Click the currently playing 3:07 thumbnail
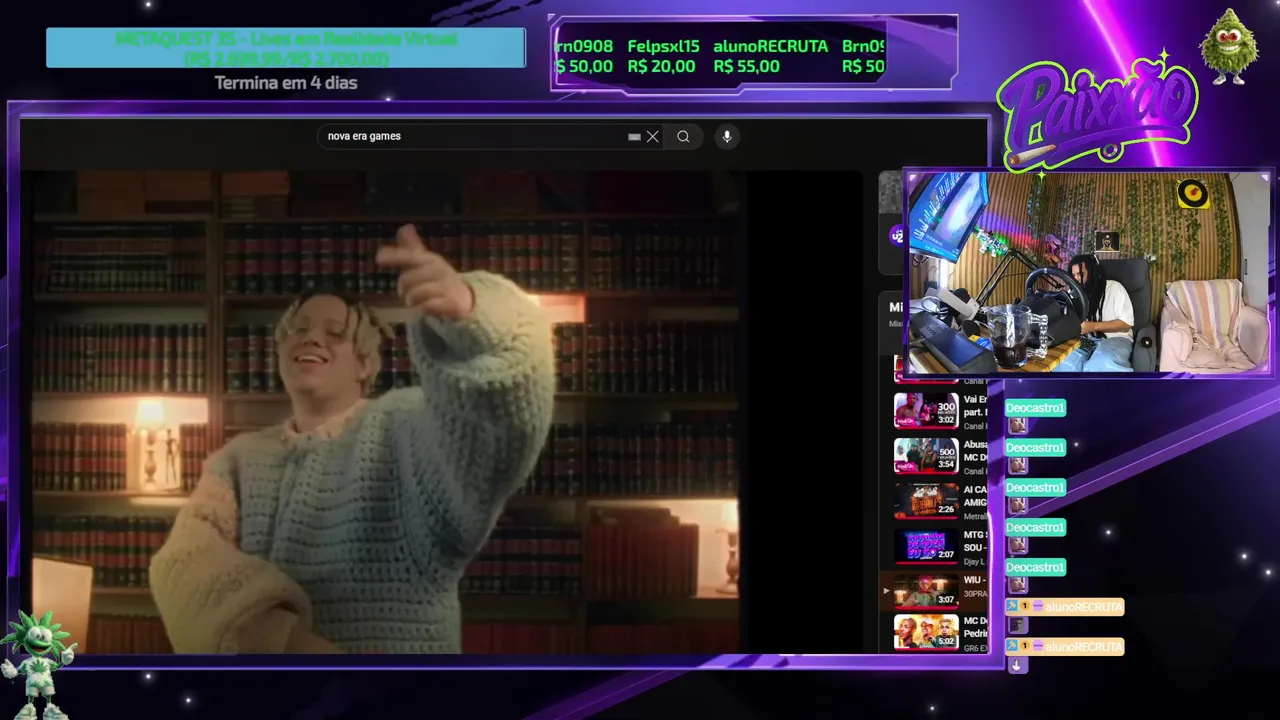 pyautogui.click(x=926, y=590)
